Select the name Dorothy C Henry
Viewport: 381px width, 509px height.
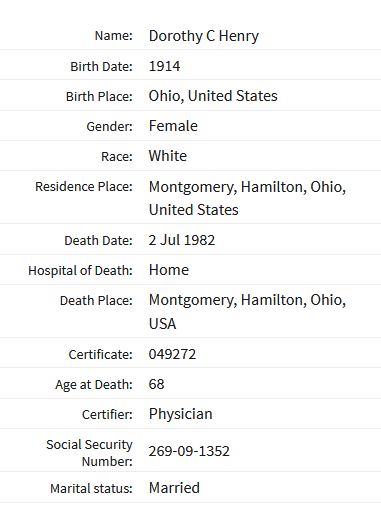pos(203,36)
